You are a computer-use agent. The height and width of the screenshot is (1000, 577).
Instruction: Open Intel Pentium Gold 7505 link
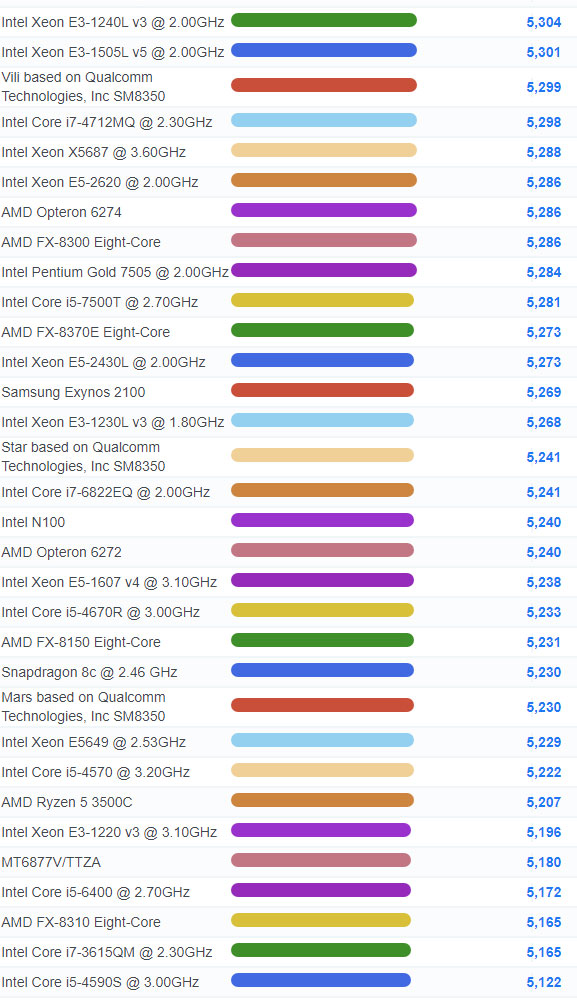tap(115, 272)
